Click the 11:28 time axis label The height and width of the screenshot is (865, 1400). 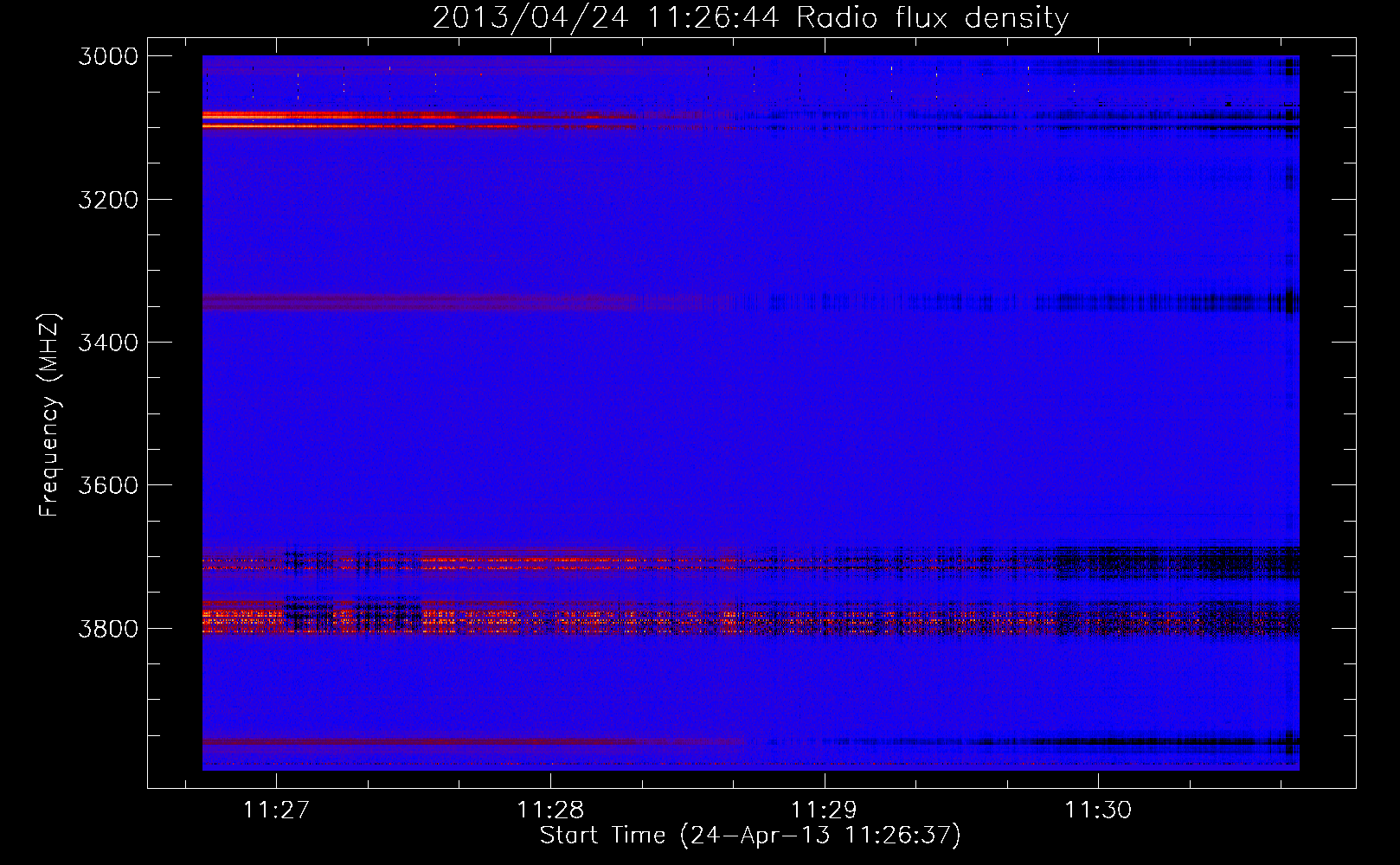tap(550, 810)
